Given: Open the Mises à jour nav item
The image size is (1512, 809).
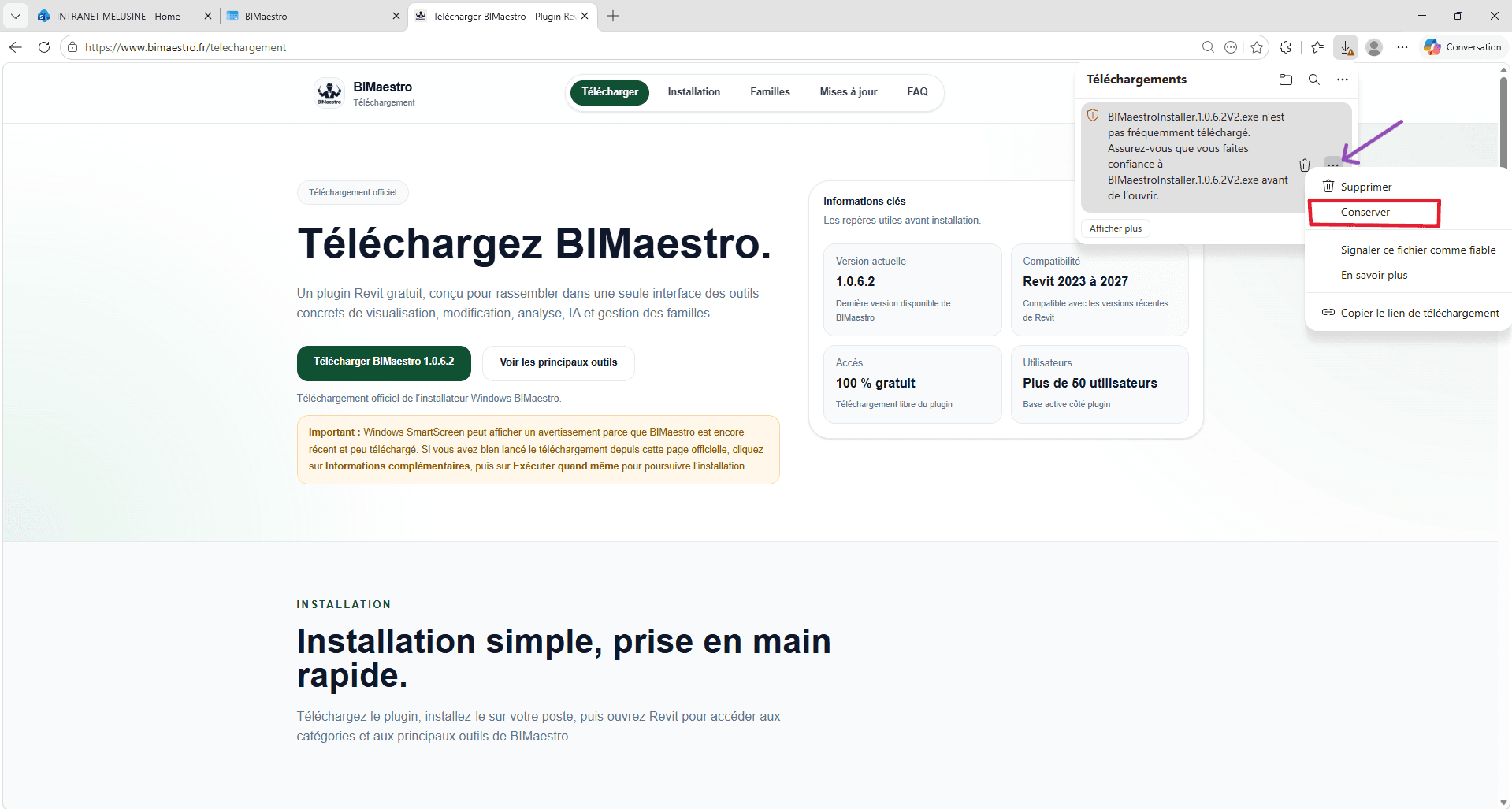Looking at the screenshot, I should (x=848, y=92).
